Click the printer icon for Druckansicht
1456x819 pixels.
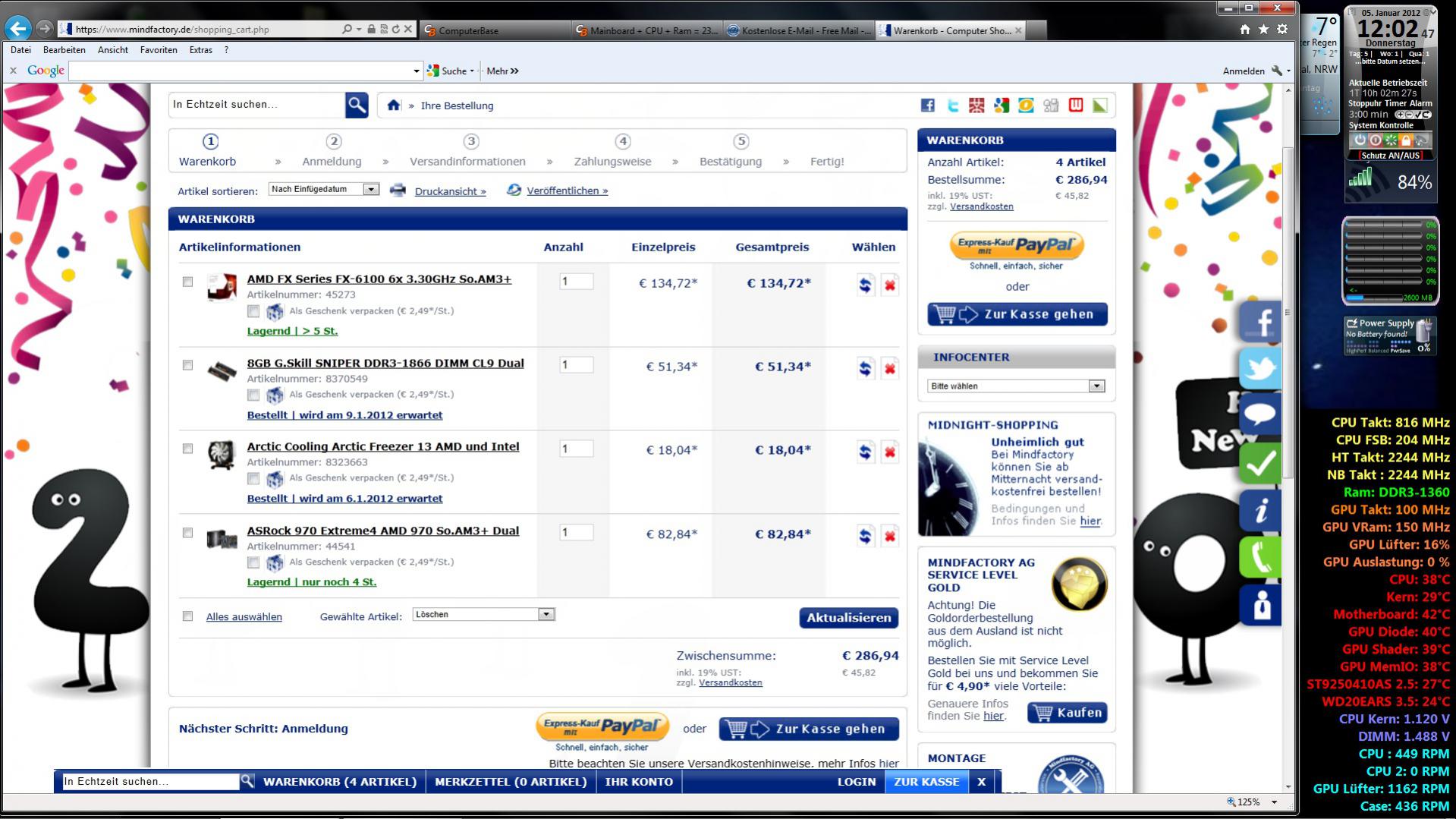tap(398, 190)
